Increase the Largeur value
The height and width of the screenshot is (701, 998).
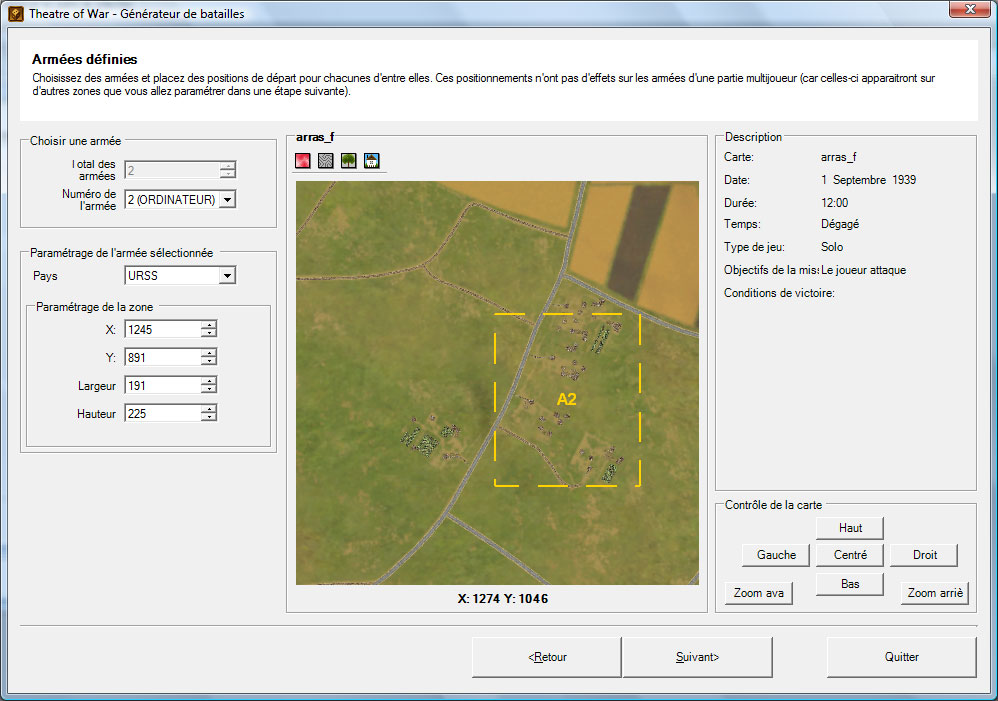(208, 381)
